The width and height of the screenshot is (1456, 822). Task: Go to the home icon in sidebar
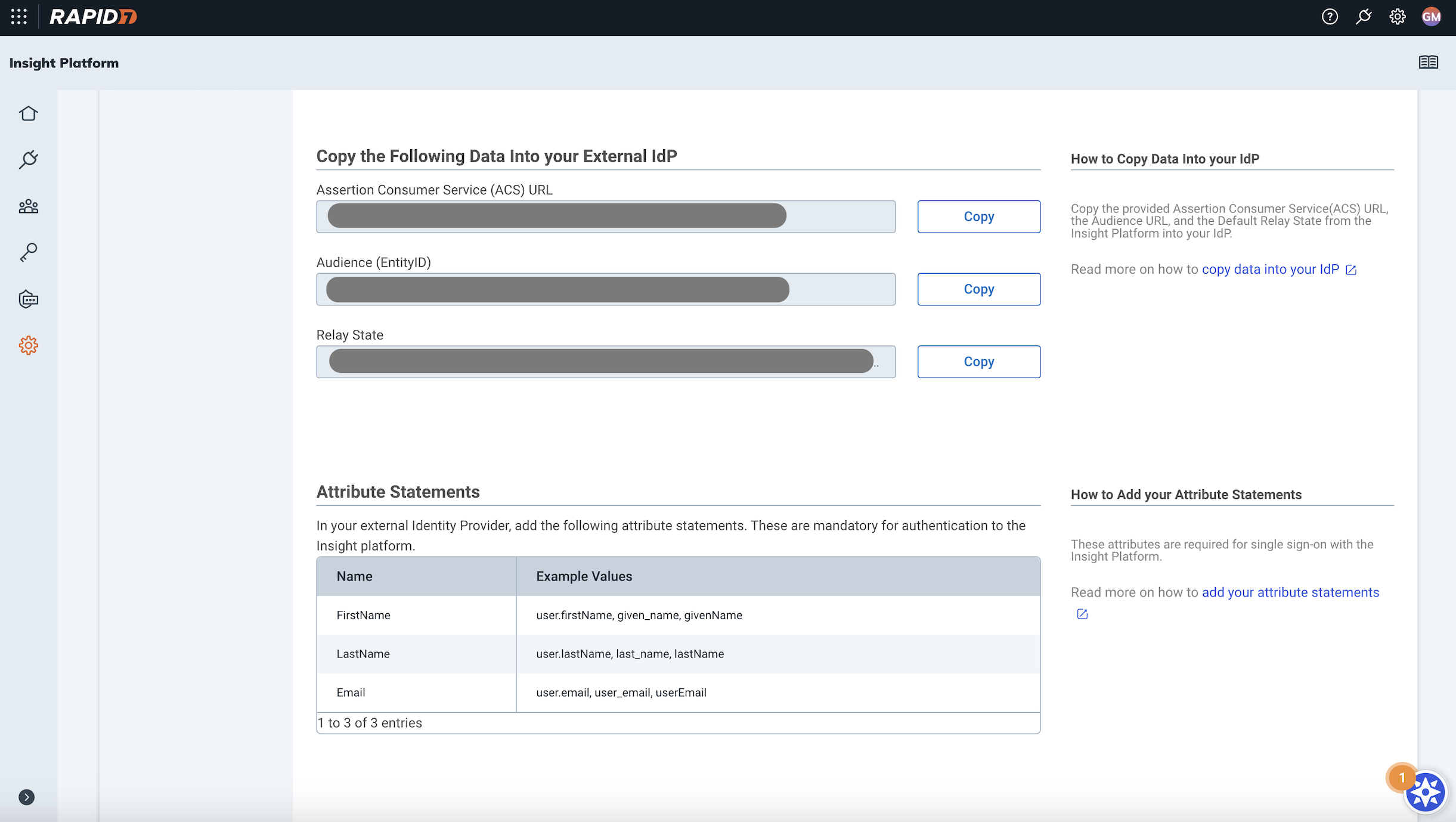(x=28, y=113)
